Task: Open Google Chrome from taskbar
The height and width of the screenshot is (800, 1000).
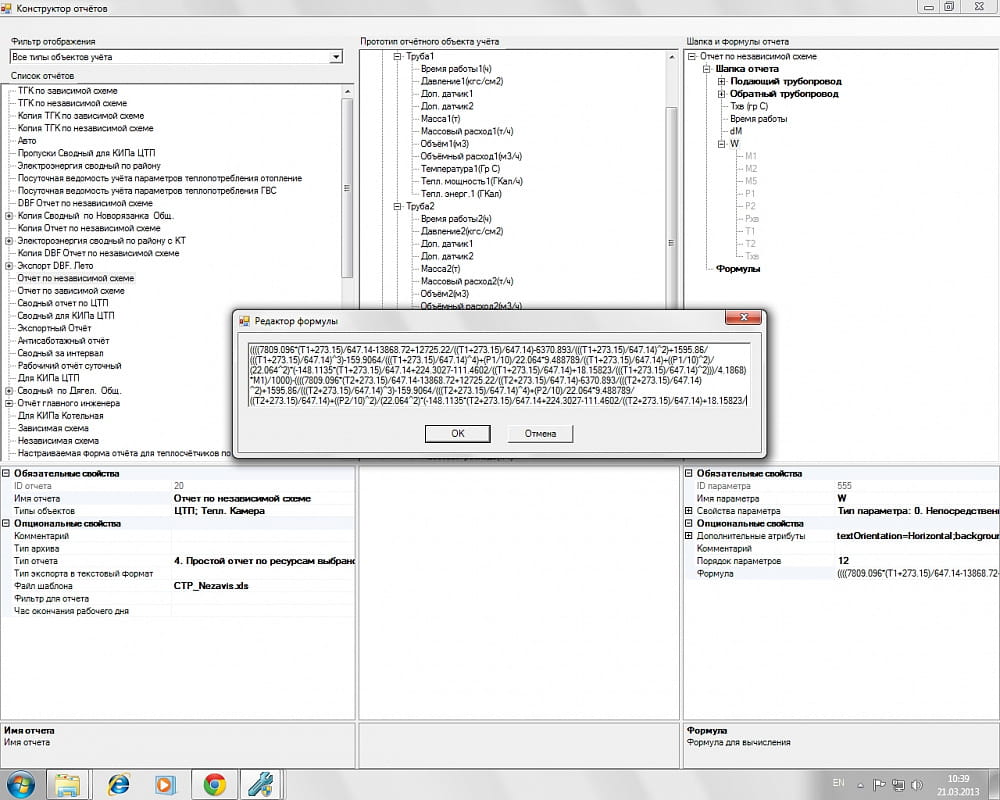Action: tap(214, 783)
